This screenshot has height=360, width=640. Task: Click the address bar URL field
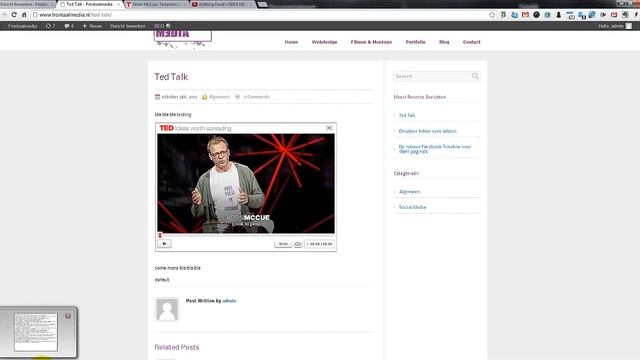click(259, 15)
